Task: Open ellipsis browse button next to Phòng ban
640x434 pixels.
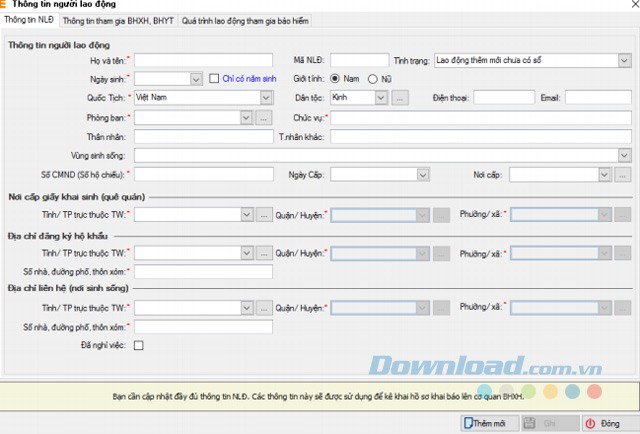Action: (264, 117)
